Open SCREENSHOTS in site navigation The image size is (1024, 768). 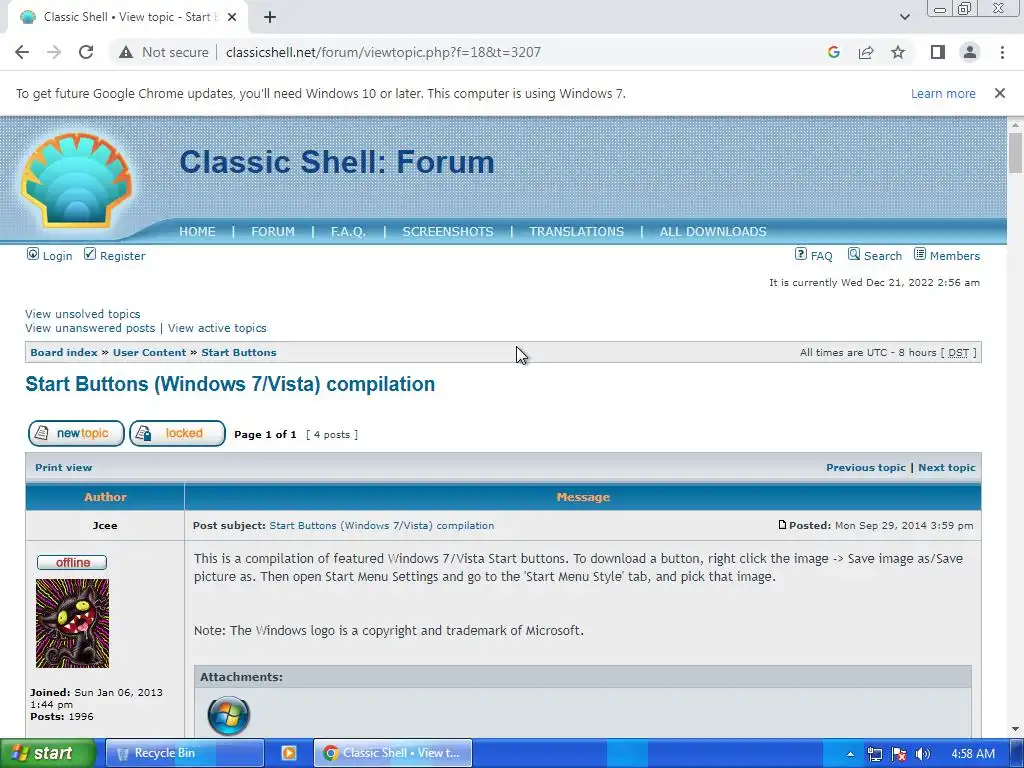pyautogui.click(x=448, y=232)
